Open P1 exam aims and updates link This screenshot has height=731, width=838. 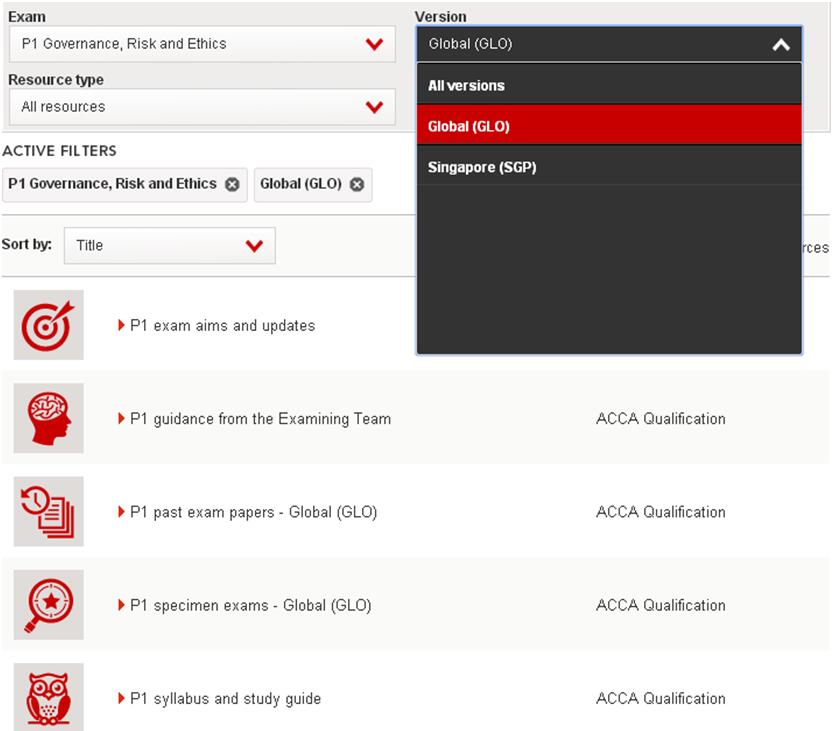(x=222, y=326)
